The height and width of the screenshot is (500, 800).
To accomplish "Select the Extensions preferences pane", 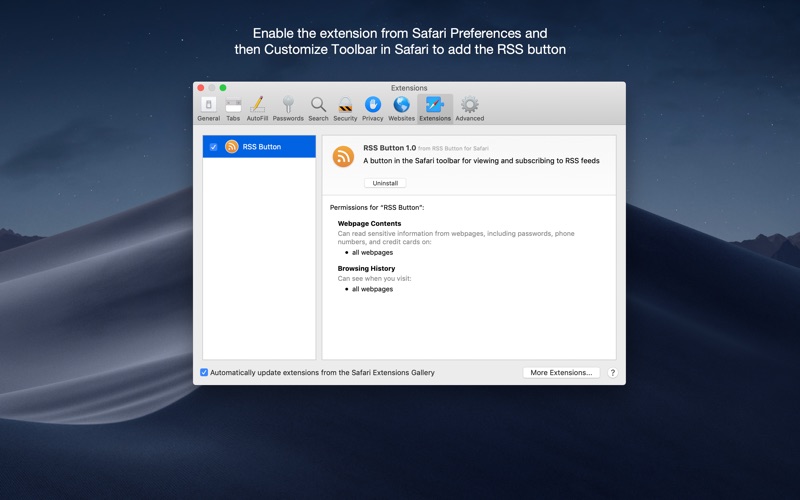I will tap(435, 109).
